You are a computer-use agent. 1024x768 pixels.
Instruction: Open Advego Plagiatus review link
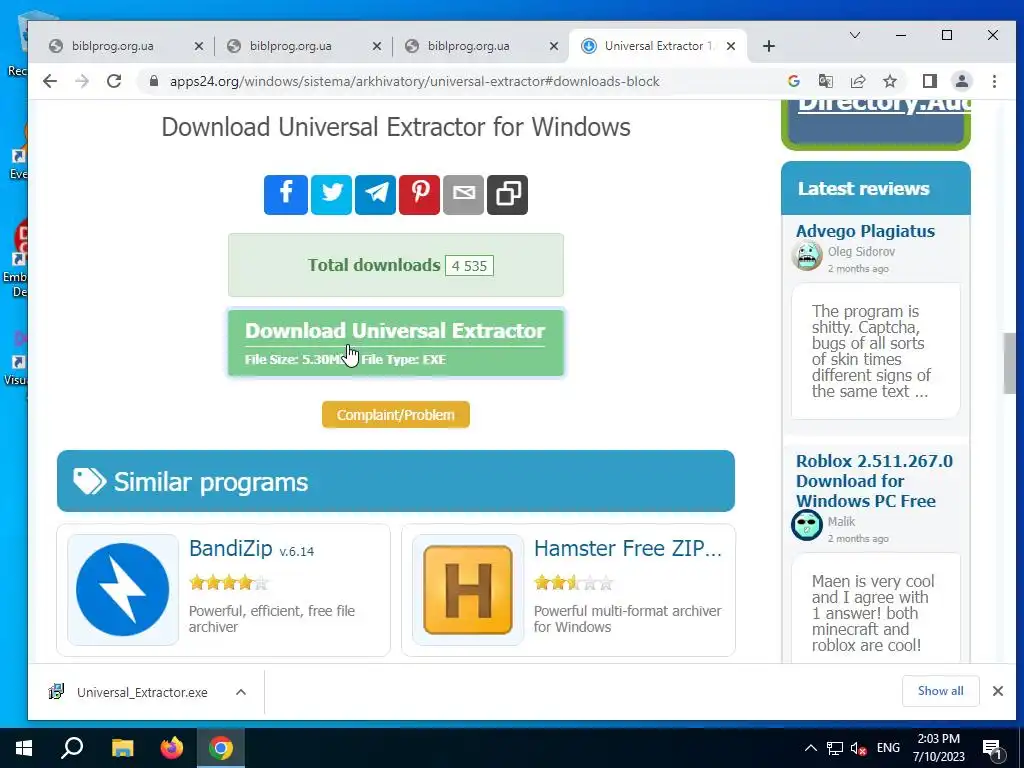(865, 231)
